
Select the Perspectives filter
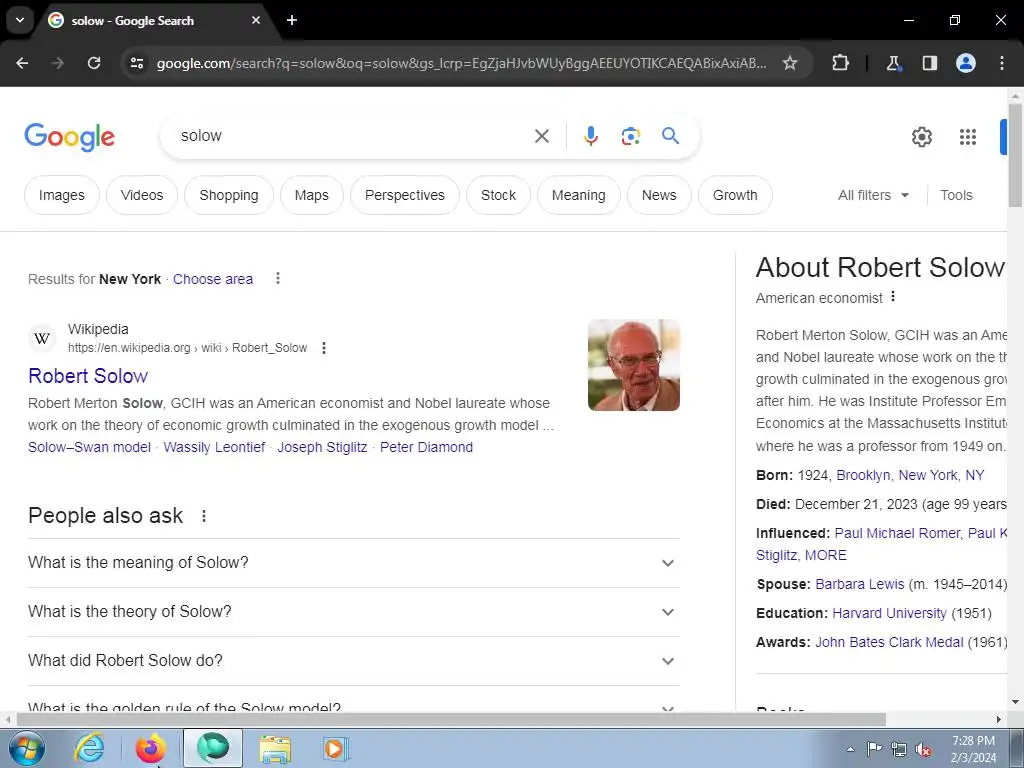click(405, 195)
